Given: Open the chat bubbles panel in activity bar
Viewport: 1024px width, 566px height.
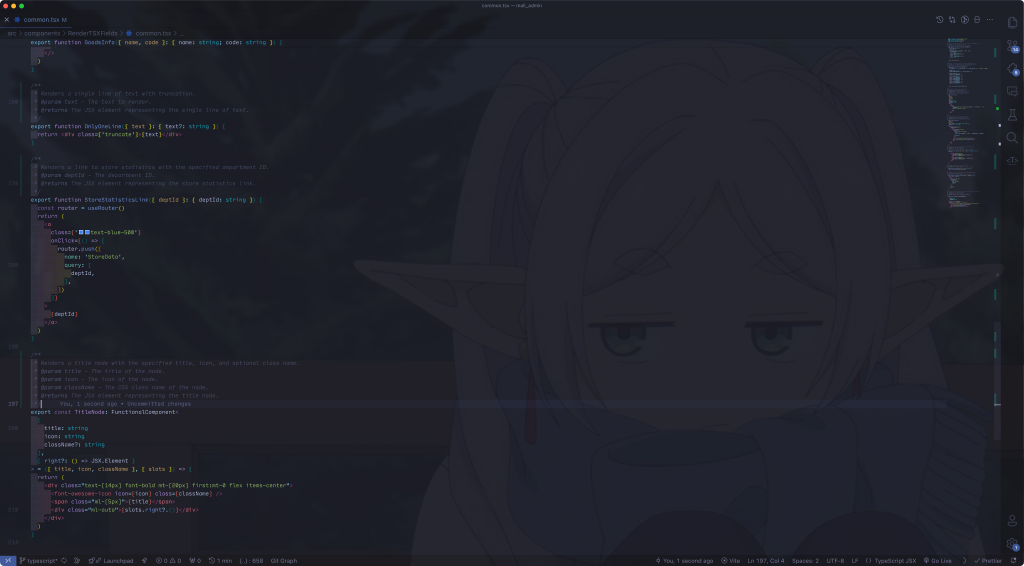Looking at the screenshot, I should 1012,92.
